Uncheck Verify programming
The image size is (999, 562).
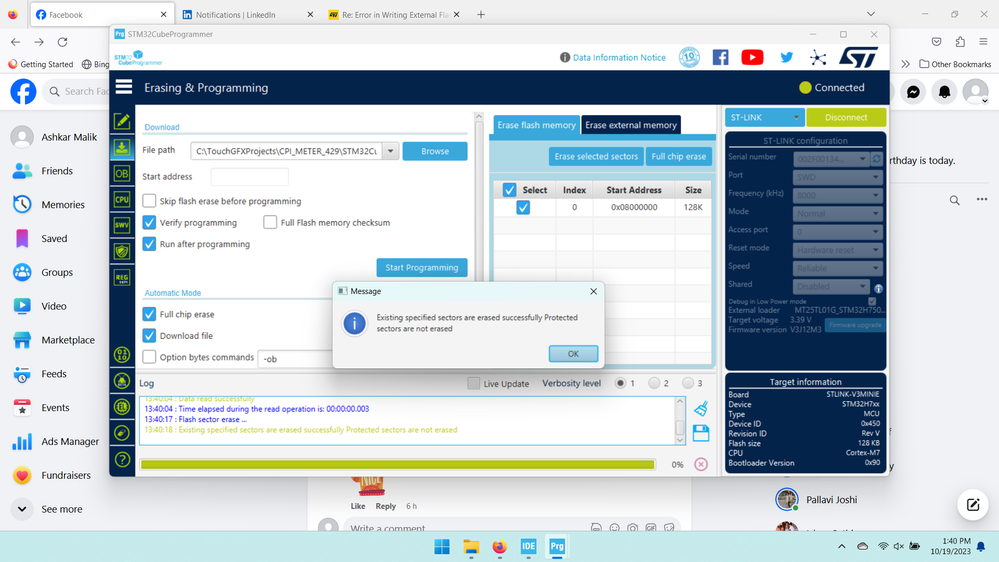click(149, 222)
